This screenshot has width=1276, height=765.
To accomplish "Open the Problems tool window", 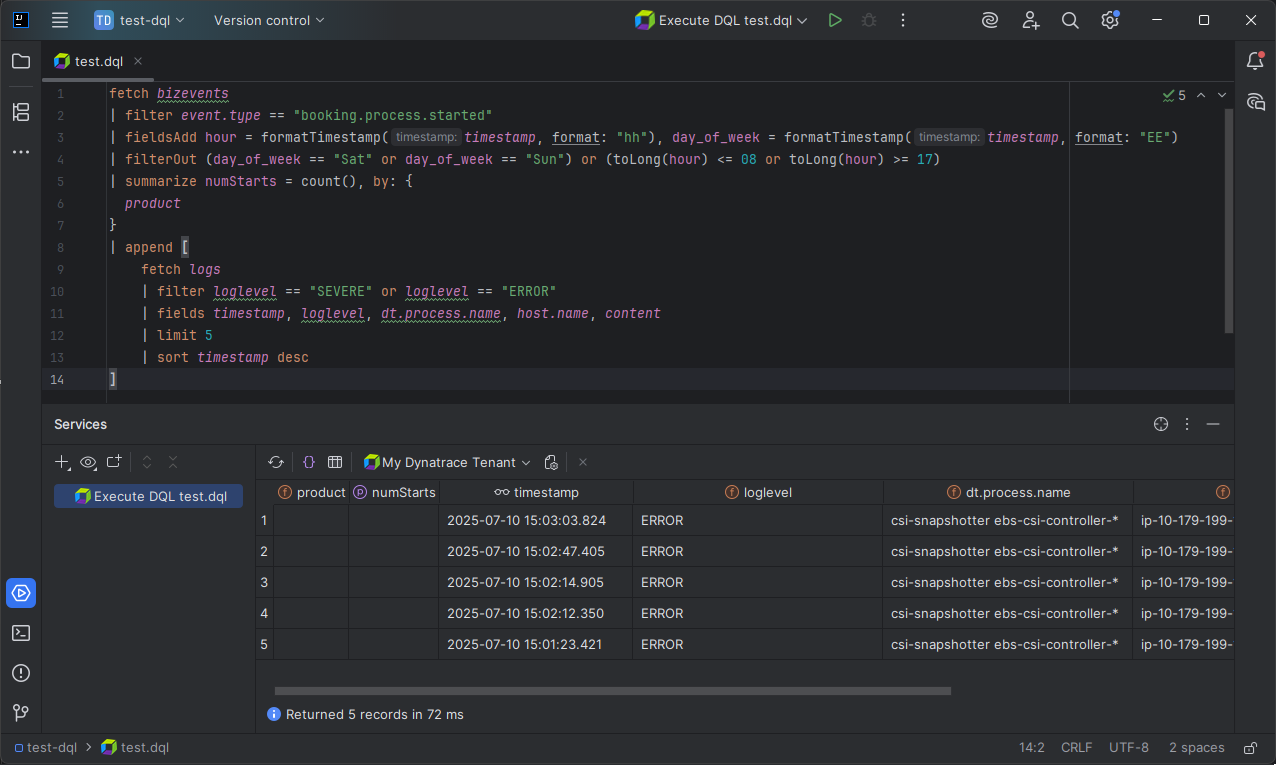I will (x=21, y=672).
